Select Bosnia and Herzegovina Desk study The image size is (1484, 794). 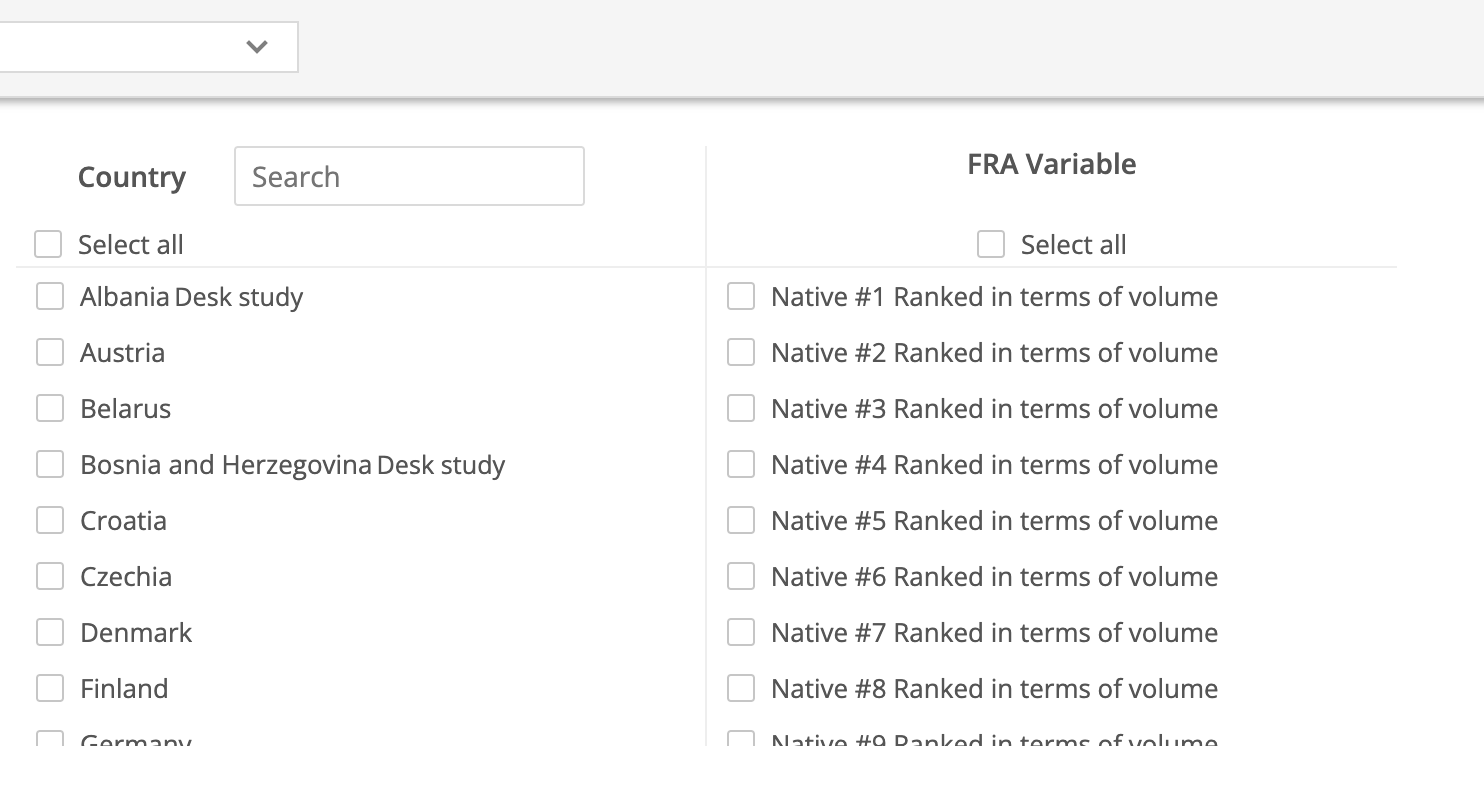coord(49,464)
